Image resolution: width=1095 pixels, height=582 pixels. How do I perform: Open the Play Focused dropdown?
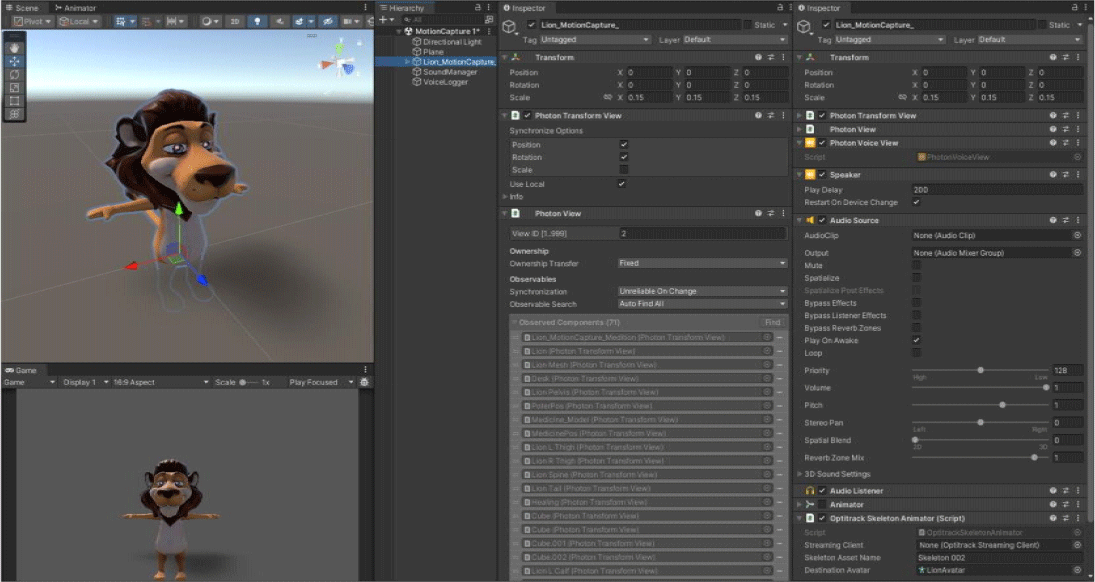[x=321, y=382]
